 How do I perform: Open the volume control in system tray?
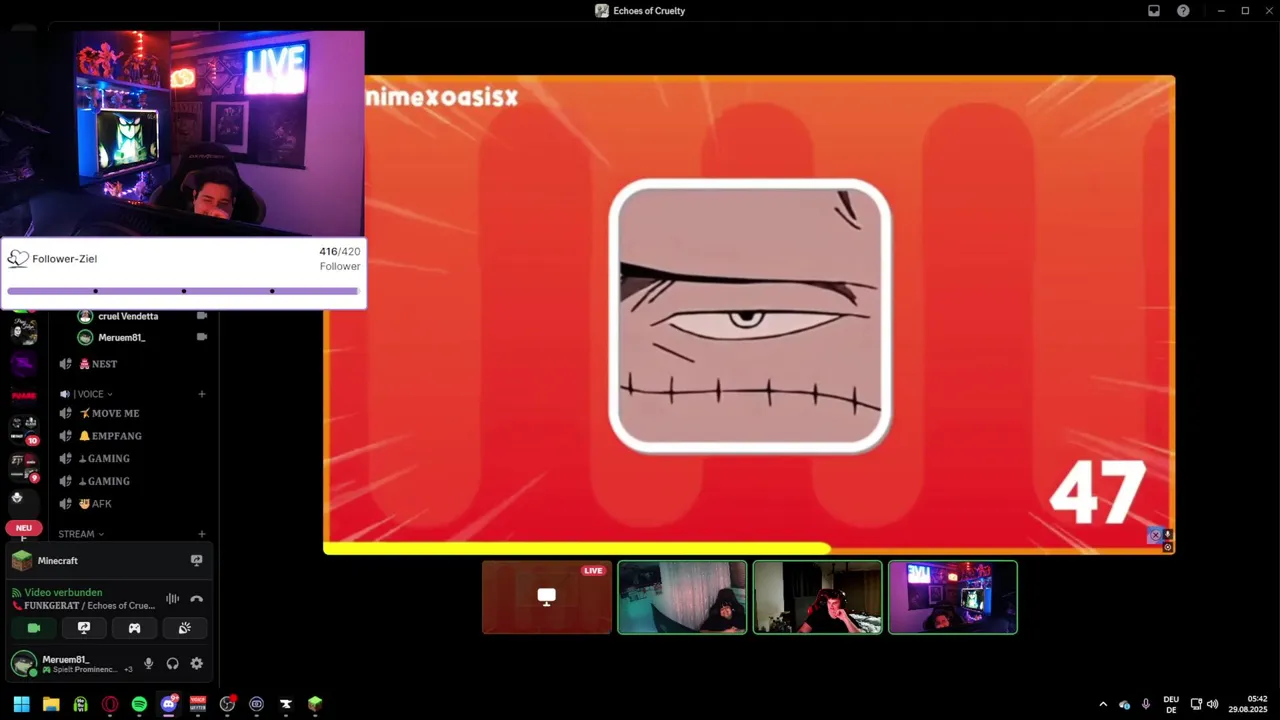[1212, 704]
